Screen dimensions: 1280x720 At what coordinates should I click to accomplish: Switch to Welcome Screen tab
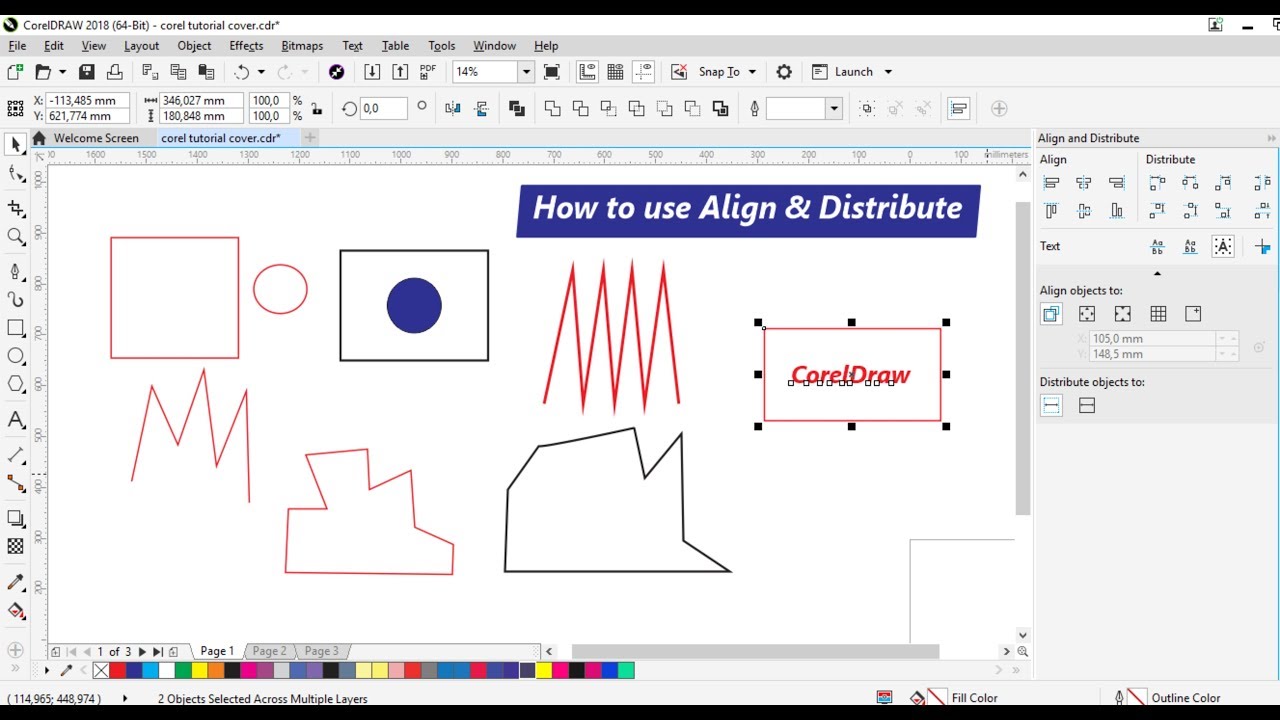tap(96, 138)
